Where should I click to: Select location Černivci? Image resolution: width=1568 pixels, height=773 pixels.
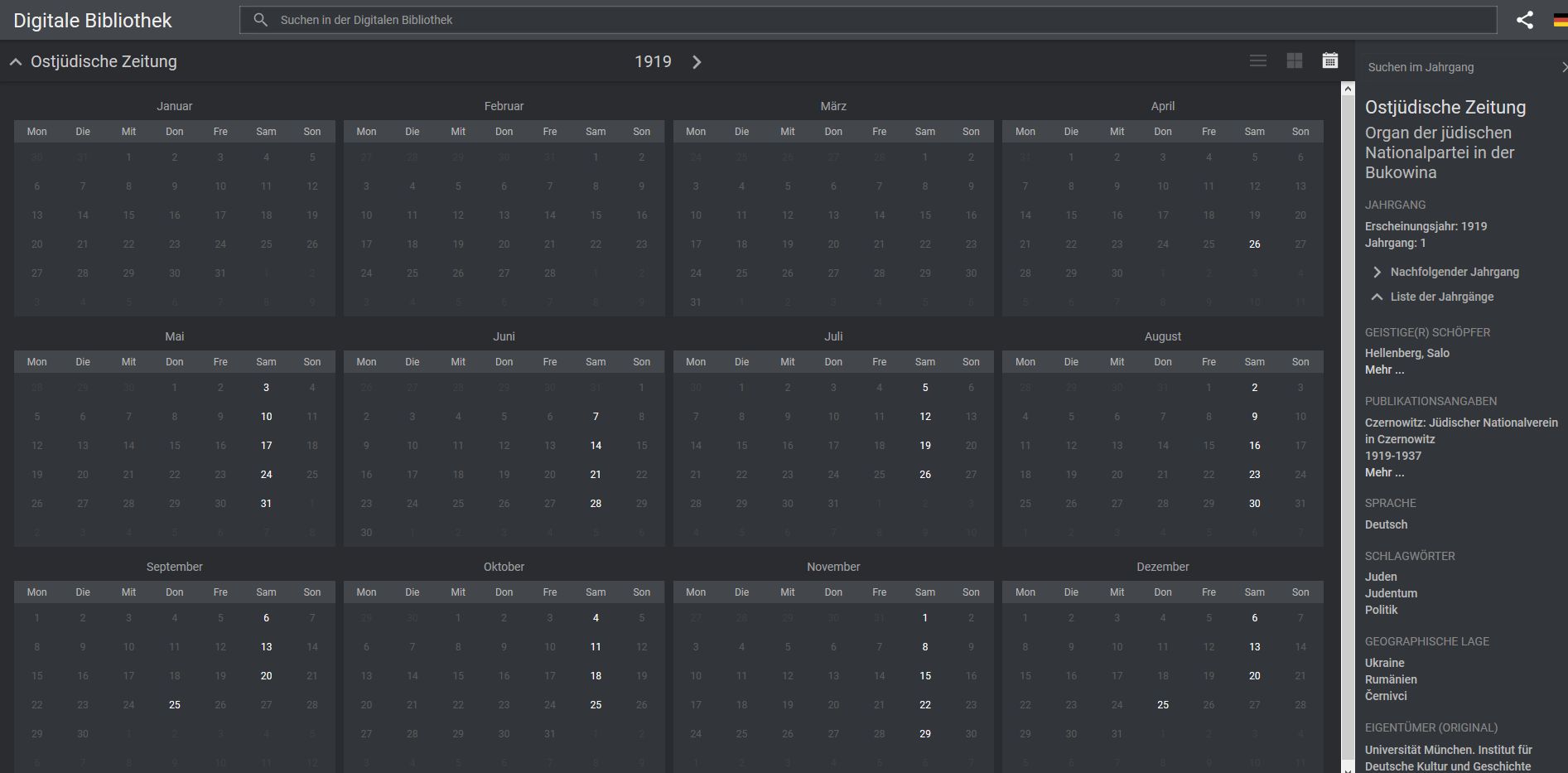pos(1386,696)
